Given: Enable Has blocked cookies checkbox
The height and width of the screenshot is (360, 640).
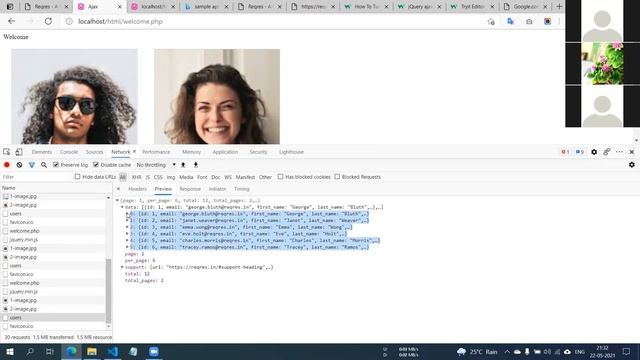Looking at the screenshot, I should pos(280,177).
